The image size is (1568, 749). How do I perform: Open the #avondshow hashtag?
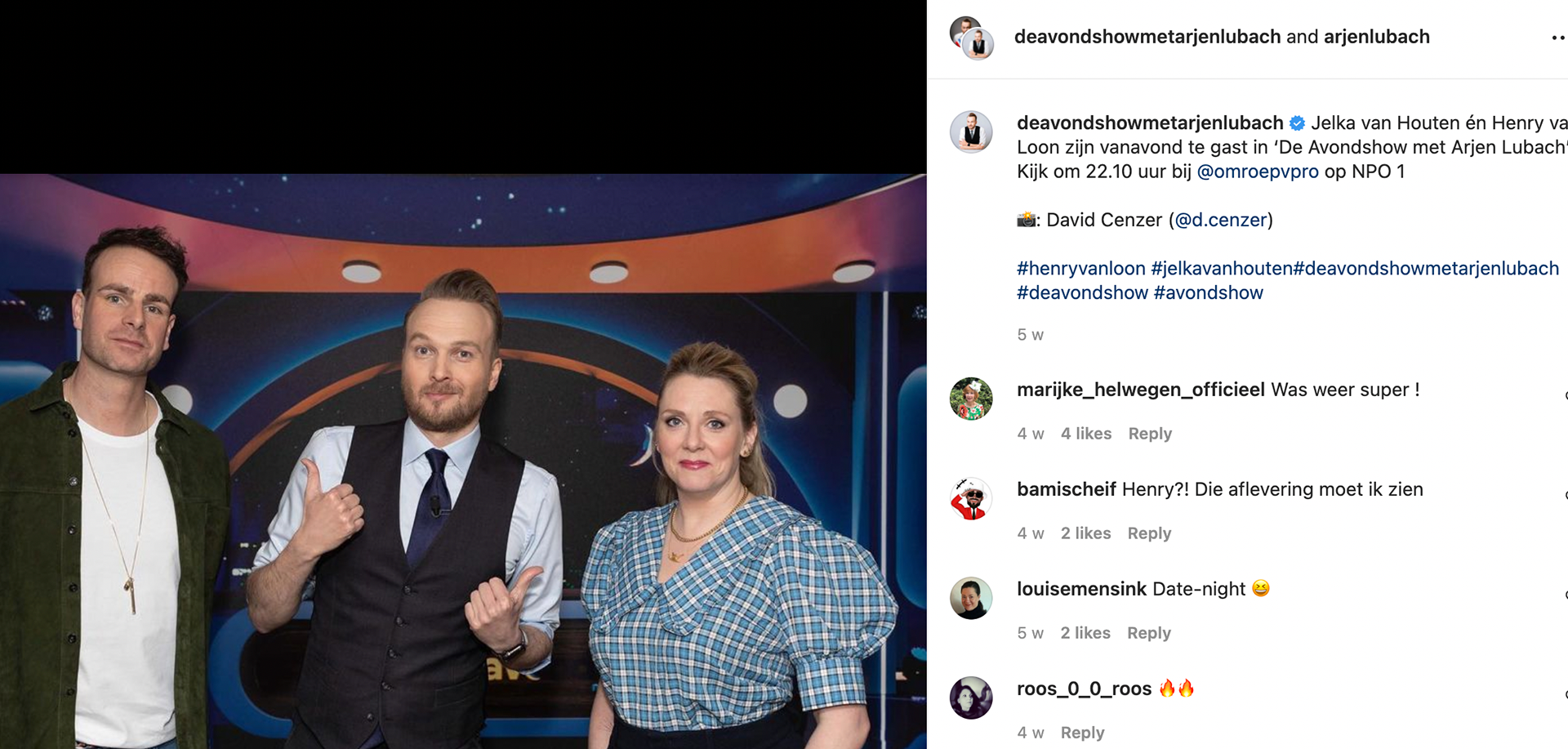tap(1208, 292)
